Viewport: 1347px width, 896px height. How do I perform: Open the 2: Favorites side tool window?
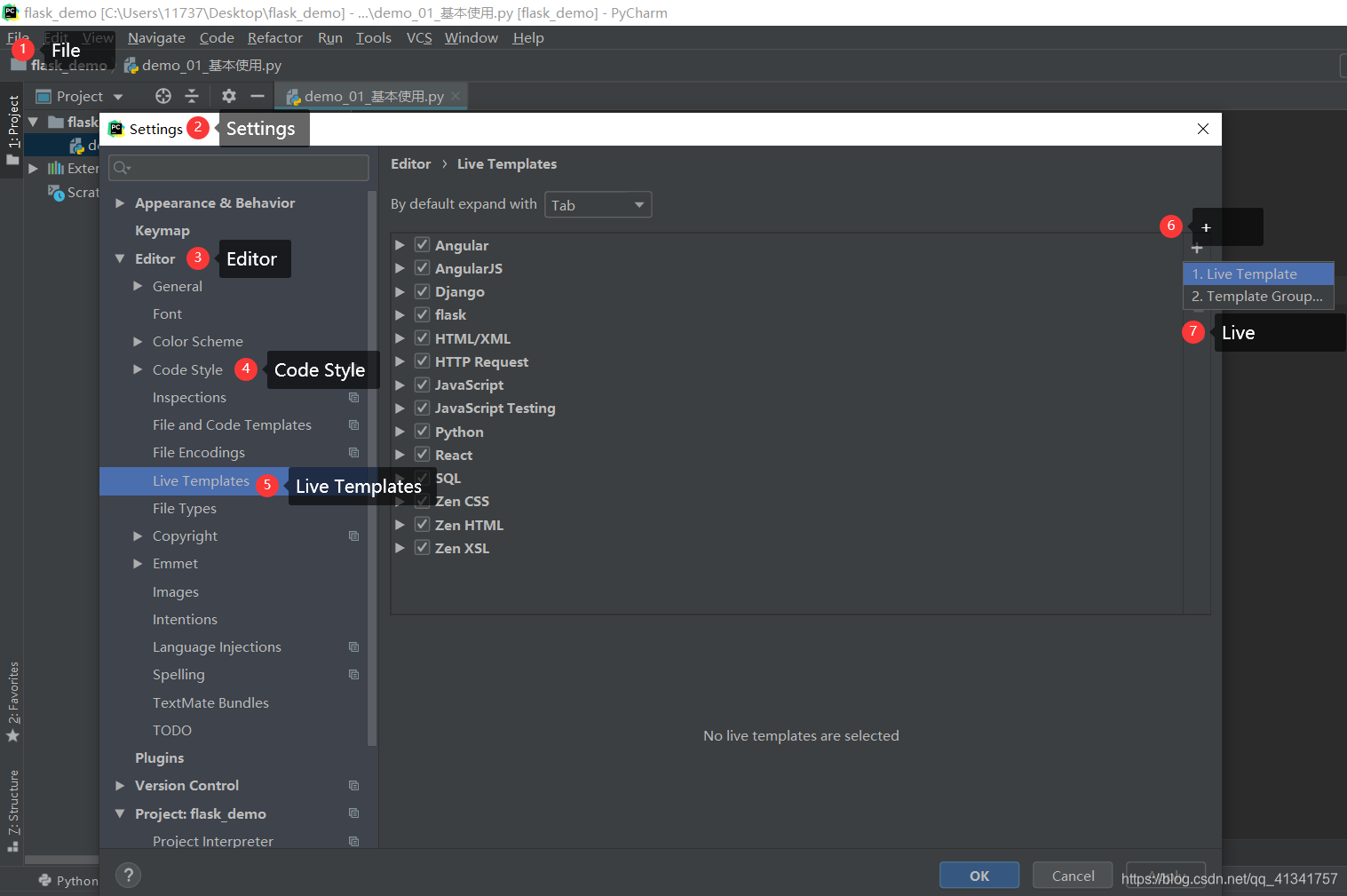tap(12, 702)
